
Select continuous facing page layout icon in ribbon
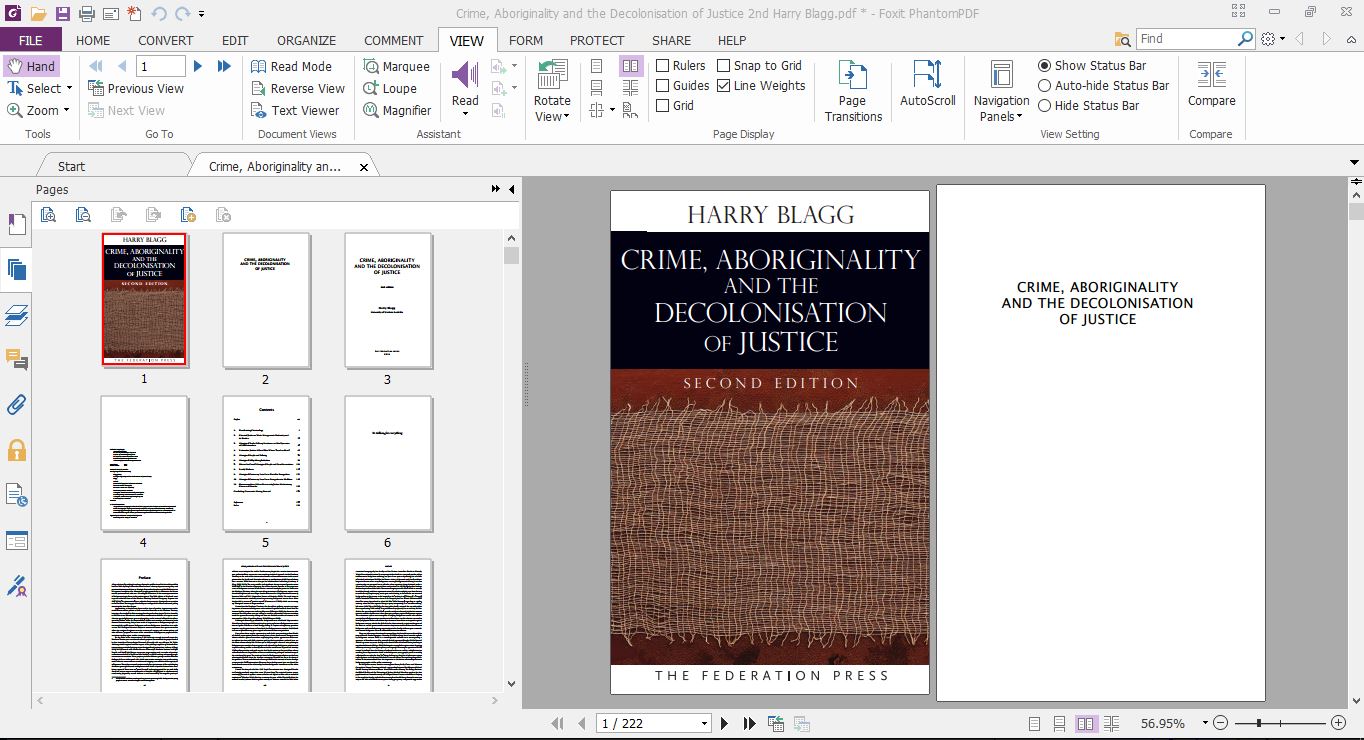[631, 88]
